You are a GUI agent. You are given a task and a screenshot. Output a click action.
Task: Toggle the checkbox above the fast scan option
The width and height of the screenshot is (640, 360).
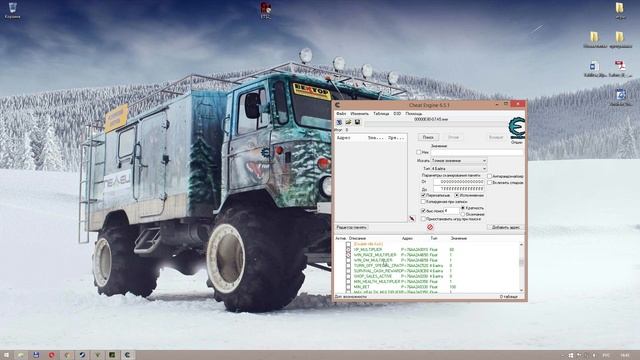point(423,202)
